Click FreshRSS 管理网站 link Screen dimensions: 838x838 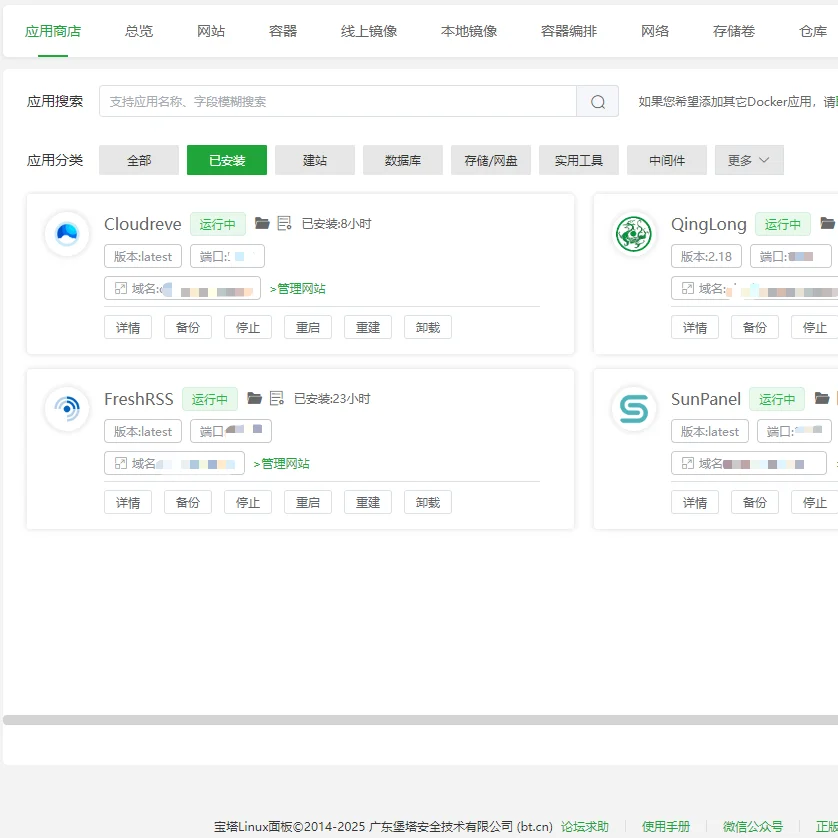pyautogui.click(x=282, y=463)
